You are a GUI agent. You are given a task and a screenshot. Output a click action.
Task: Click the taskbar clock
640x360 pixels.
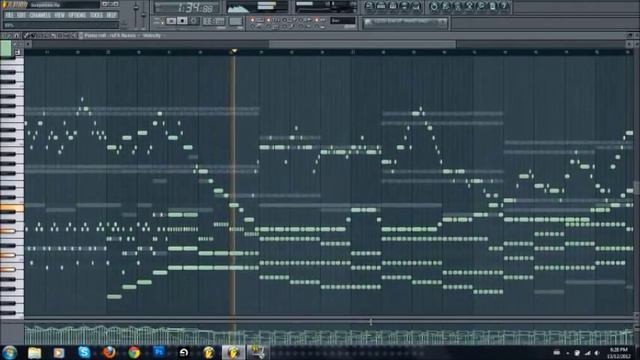619,353
